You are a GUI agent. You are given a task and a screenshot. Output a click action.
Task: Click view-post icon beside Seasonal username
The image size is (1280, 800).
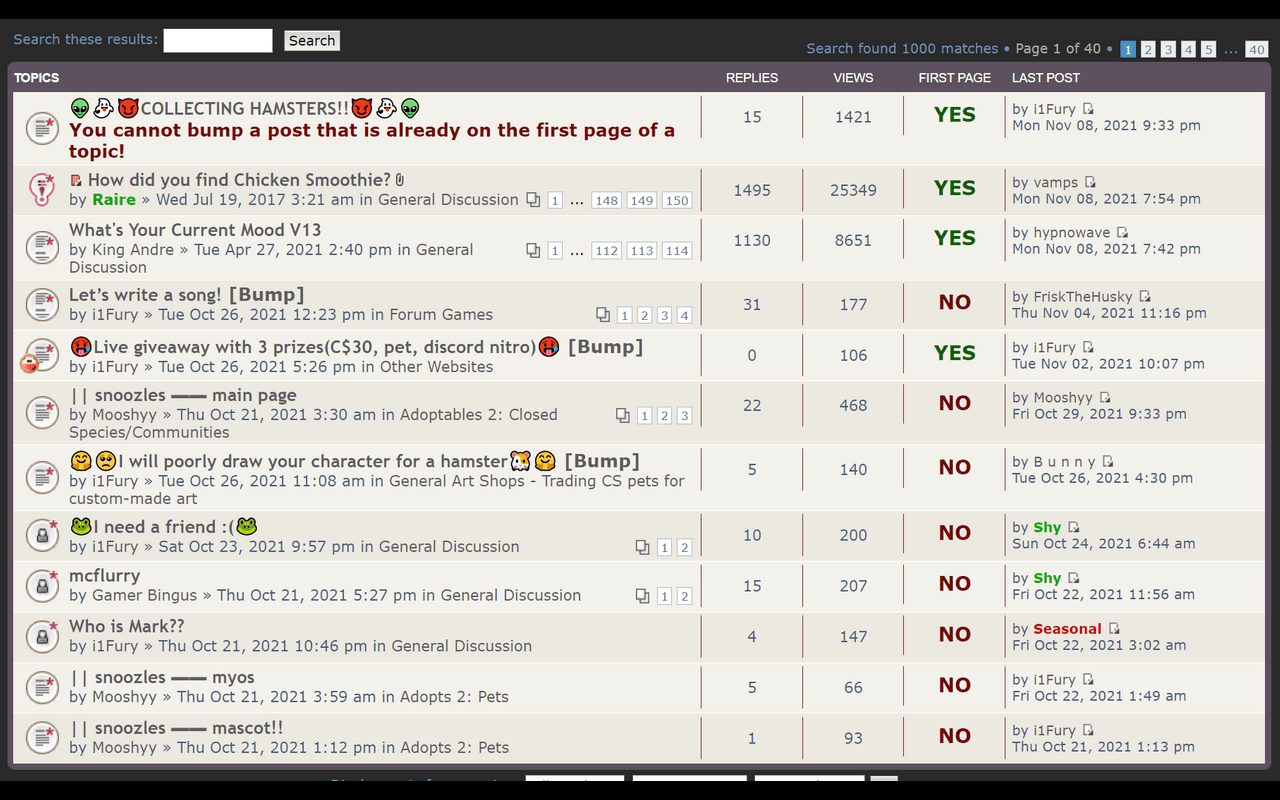pos(1114,629)
